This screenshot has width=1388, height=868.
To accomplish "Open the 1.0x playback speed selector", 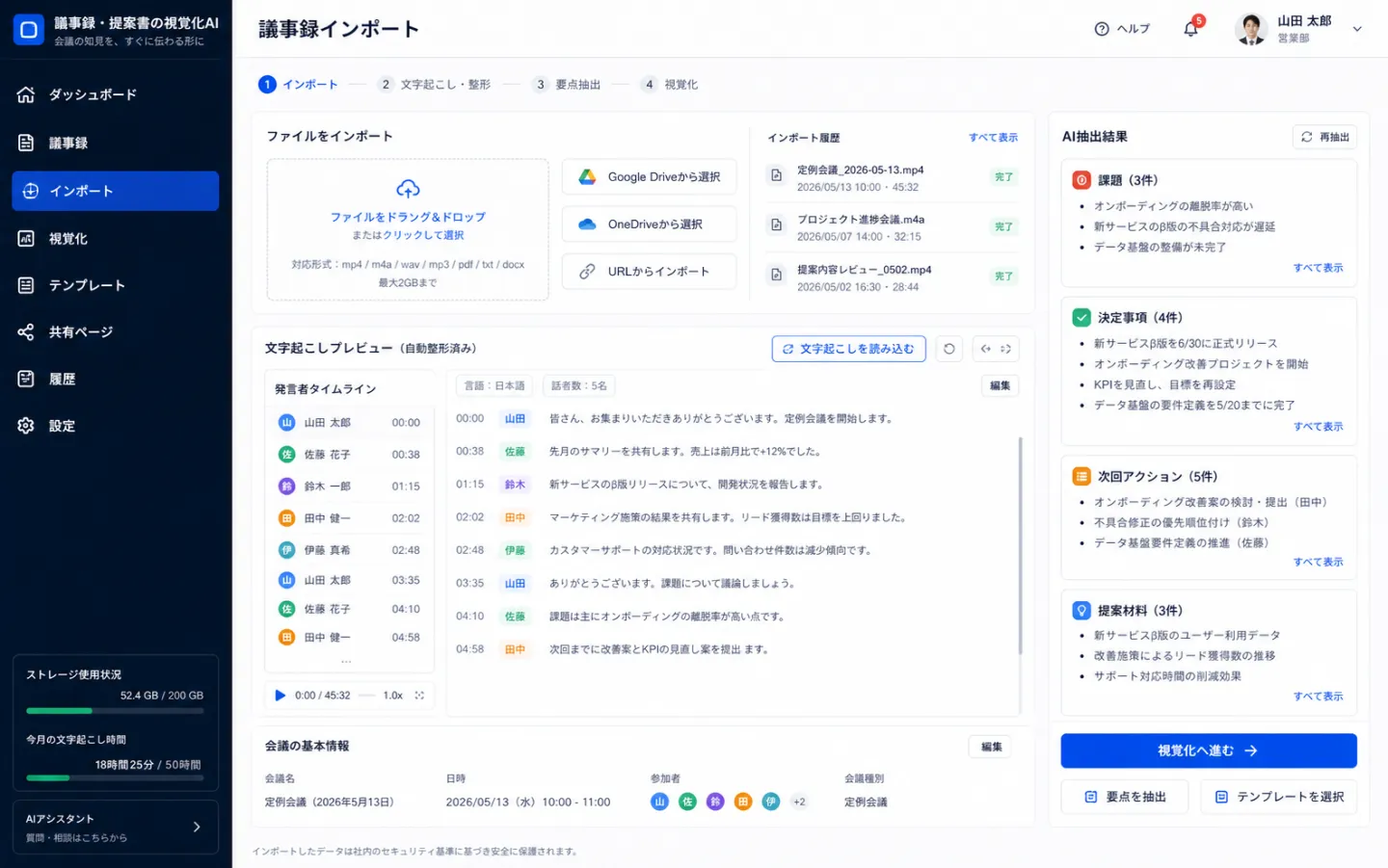I will pyautogui.click(x=392, y=695).
